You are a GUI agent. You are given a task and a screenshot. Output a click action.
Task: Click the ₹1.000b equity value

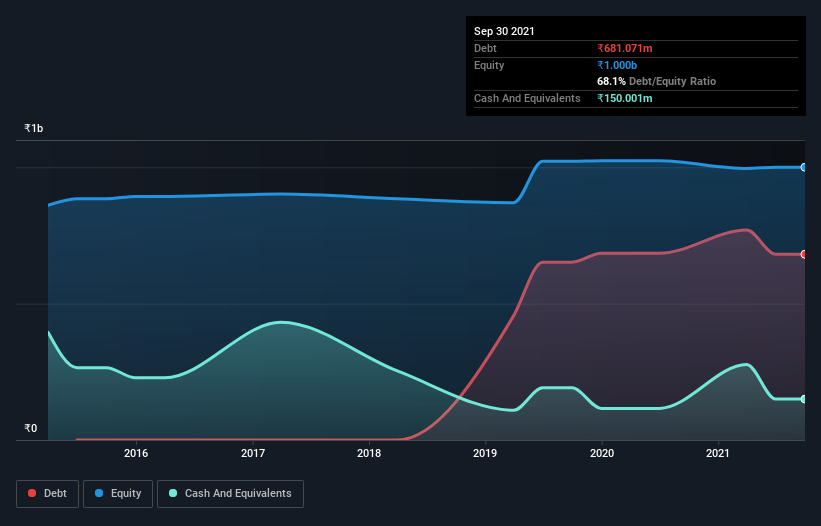tap(617, 65)
